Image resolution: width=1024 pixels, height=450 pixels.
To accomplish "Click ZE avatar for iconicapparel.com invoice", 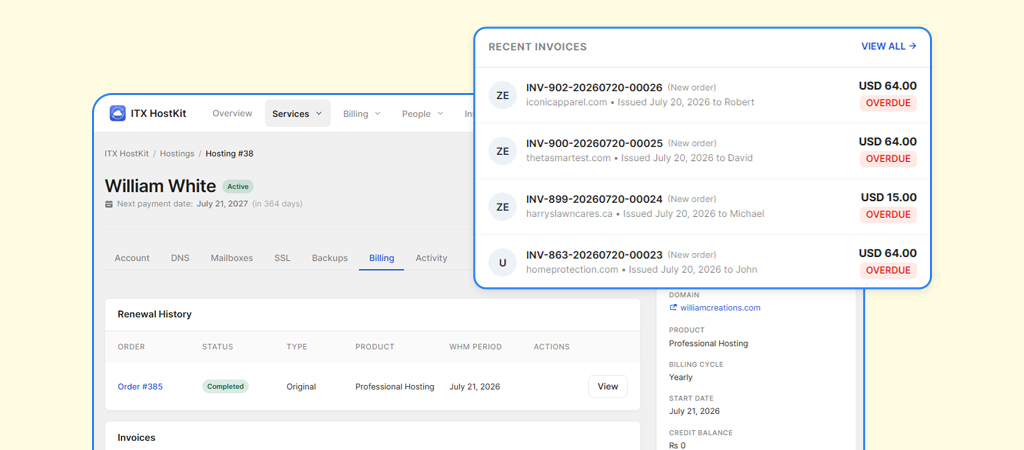I will click(502, 95).
